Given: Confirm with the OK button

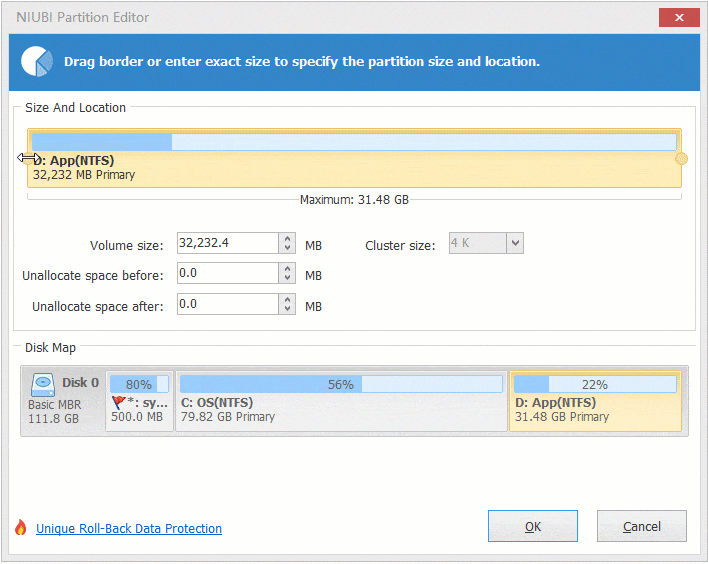Looking at the screenshot, I should tap(533, 526).
